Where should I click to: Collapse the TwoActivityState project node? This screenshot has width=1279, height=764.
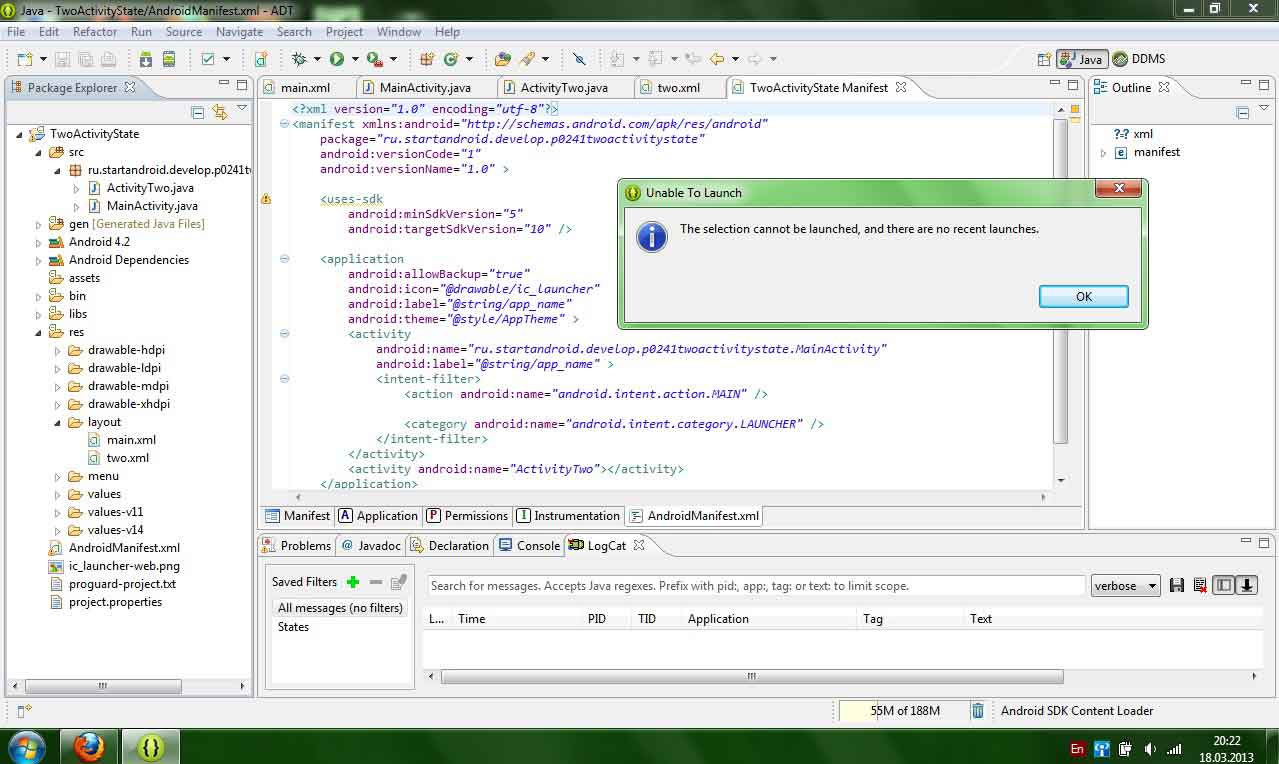[x=20, y=134]
